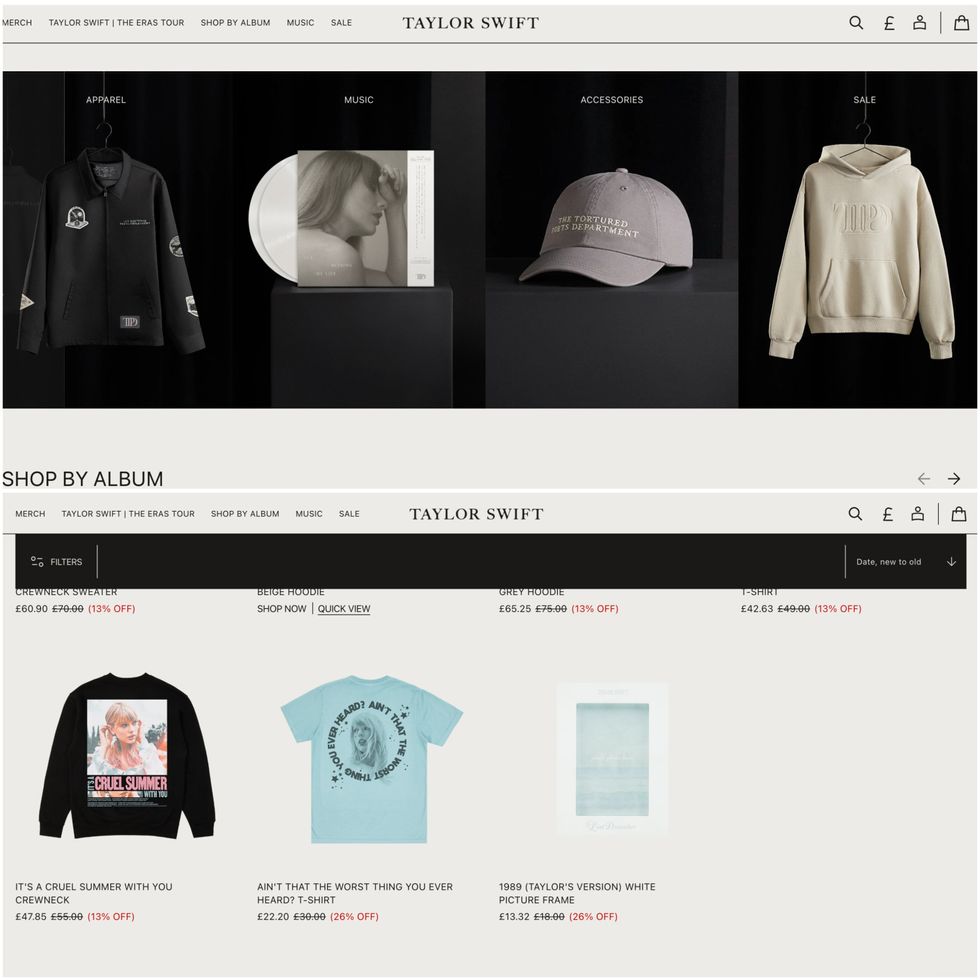This screenshot has height=980, width=980.
Task: Click Shop Now under Beige Hoodie
Action: [x=282, y=609]
